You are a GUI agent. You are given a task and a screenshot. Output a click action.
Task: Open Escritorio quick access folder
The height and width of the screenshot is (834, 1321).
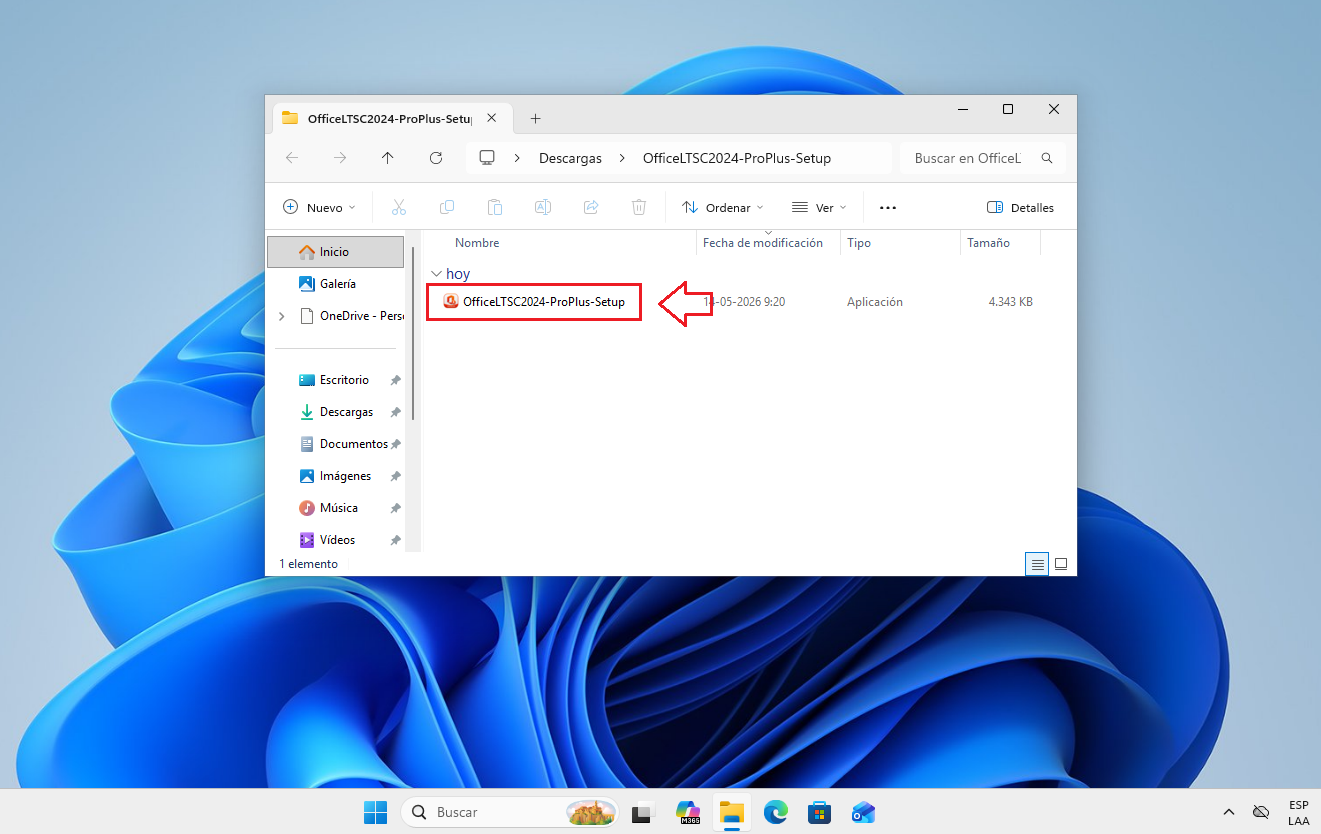[336, 380]
